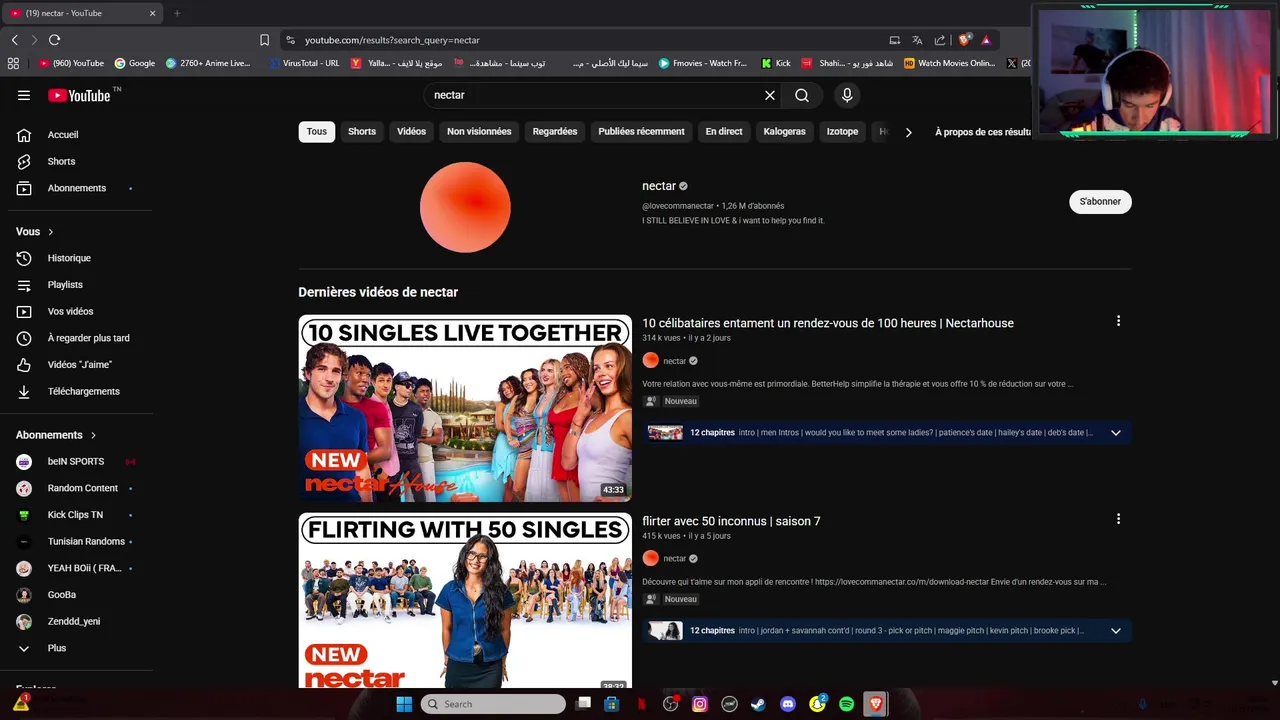1280x720 pixels.
Task: Go back in the browser
Action: (x=14, y=40)
